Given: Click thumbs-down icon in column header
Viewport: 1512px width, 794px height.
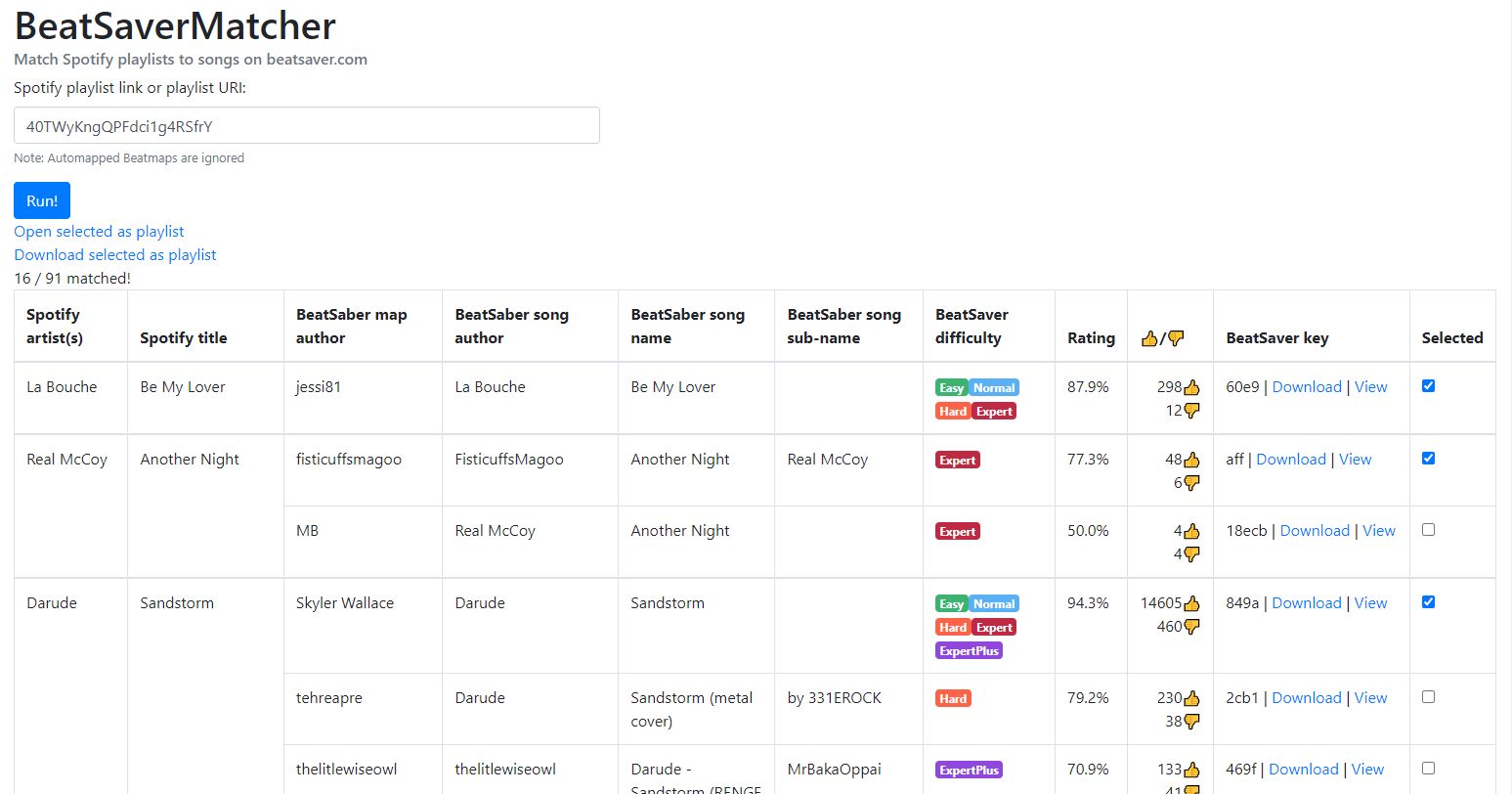Looking at the screenshot, I should [1176, 338].
